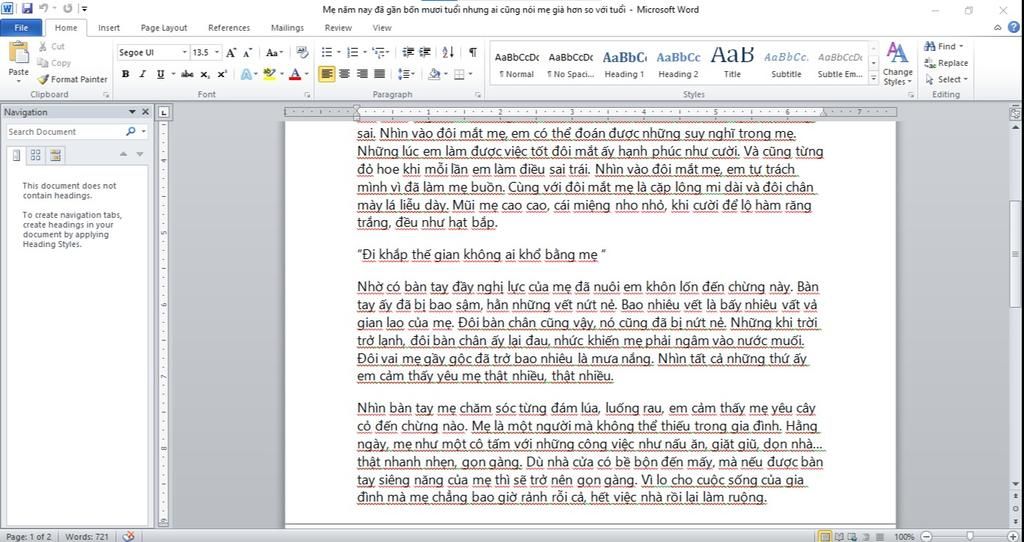This screenshot has width=1024, height=542.
Task: Toggle Superscript formatting
Action: coord(221,74)
